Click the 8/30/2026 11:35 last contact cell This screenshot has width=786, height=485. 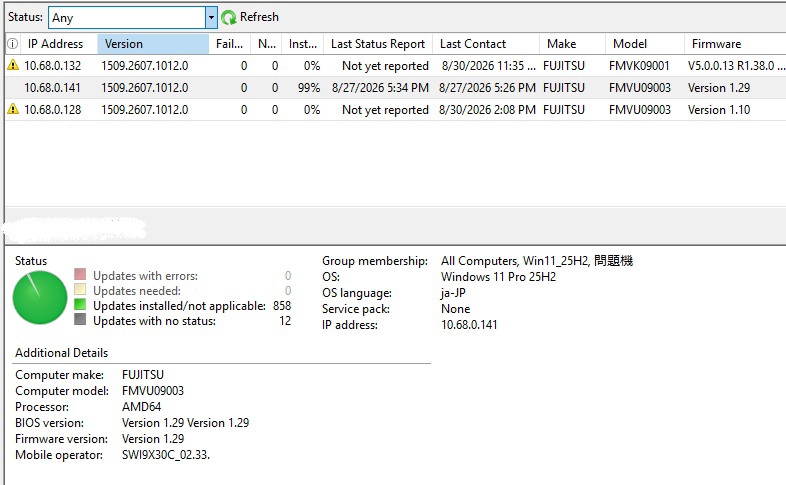click(488, 66)
